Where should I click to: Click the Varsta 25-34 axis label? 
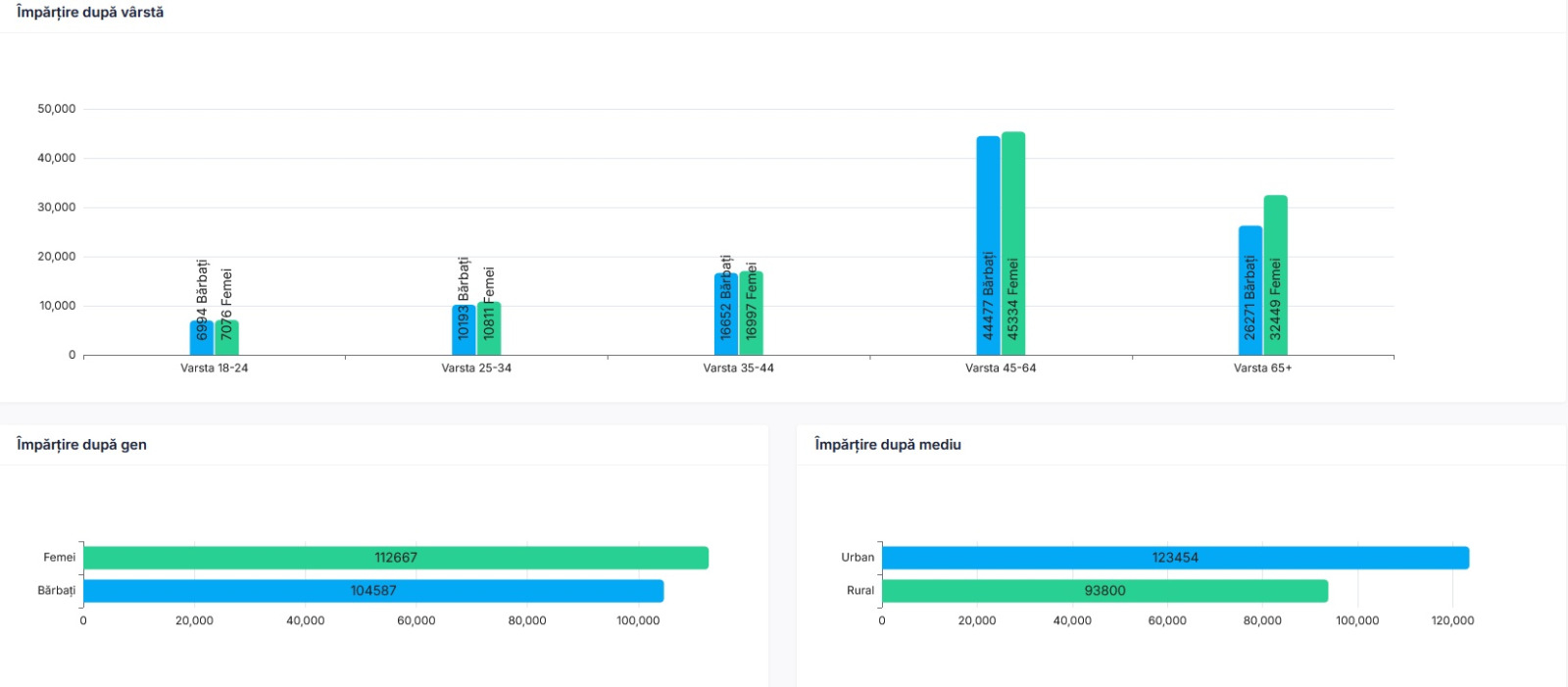coord(476,368)
